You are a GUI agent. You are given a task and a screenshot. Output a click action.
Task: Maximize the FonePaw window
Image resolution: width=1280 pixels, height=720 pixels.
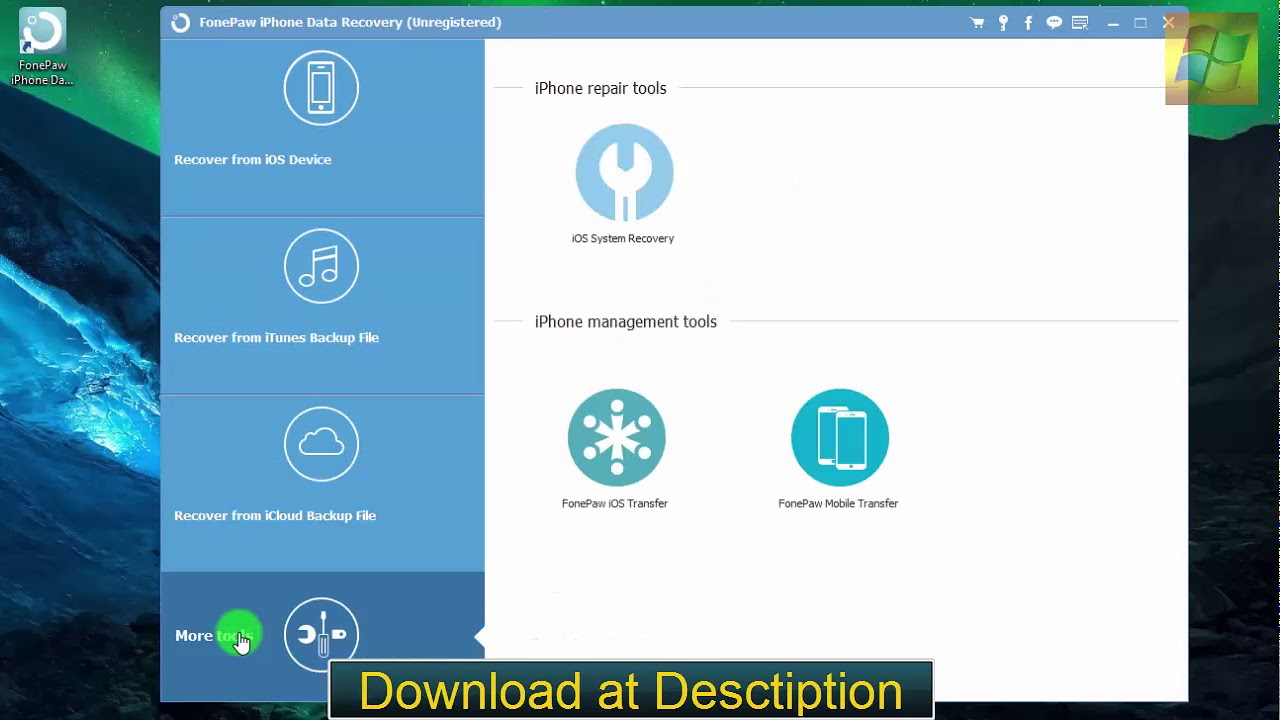coord(1140,22)
